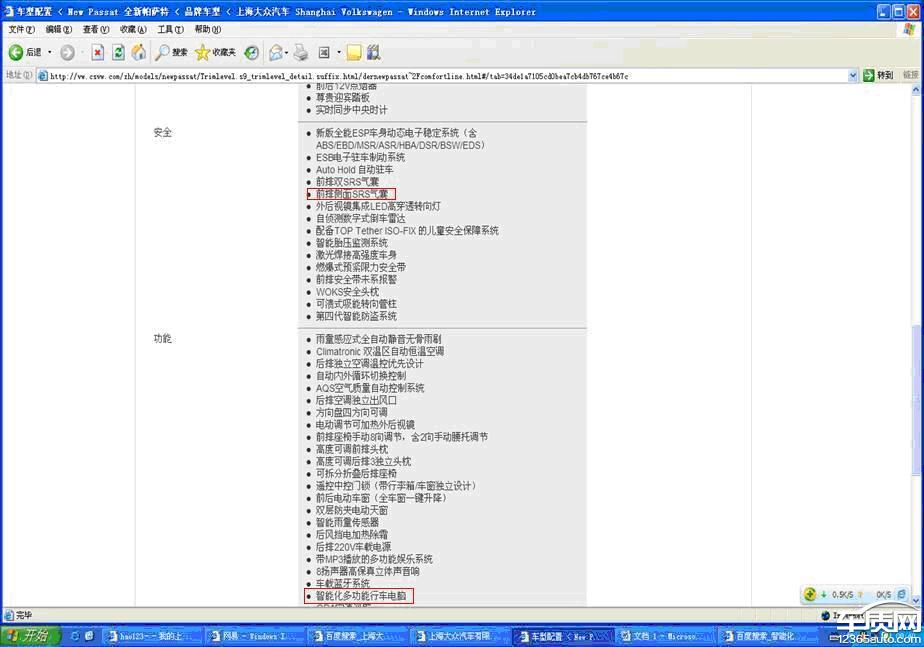Open the 帮助(H) menu
Viewport: 924px width, 647px height.
[x=207, y=29]
